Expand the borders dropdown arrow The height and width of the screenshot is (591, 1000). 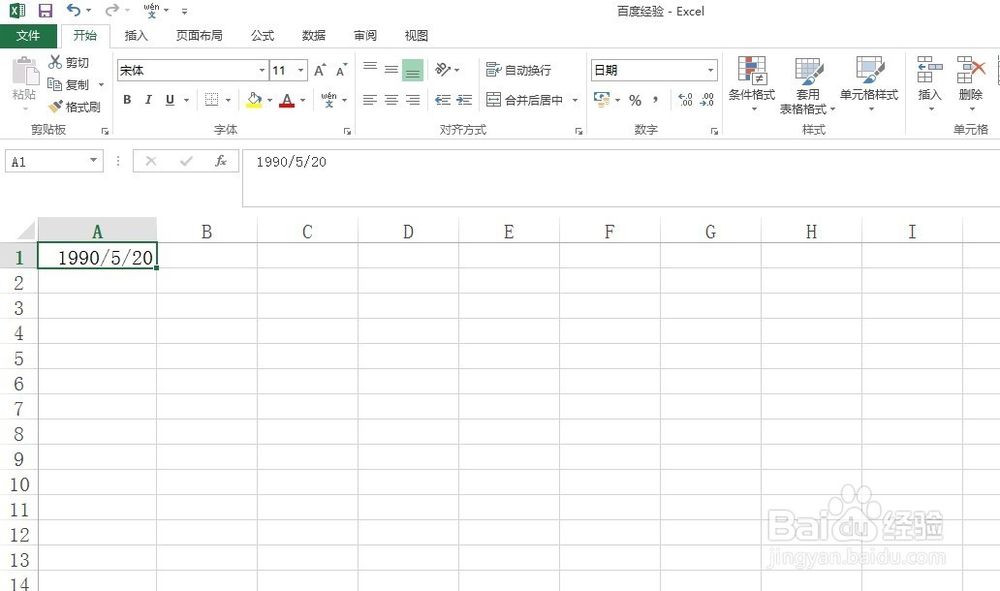(x=228, y=100)
